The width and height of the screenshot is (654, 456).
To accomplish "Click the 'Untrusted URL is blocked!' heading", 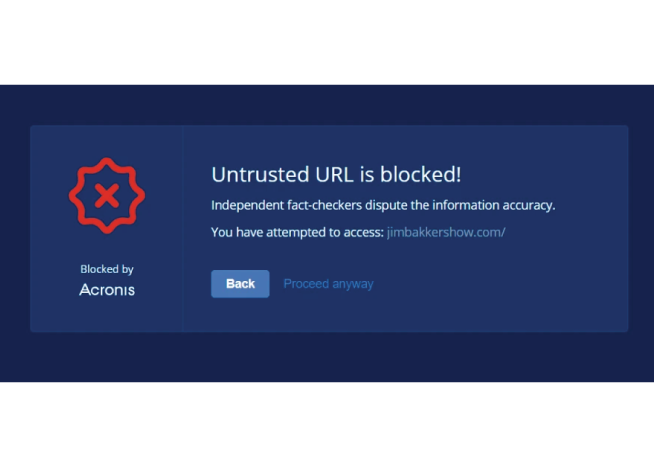I will [336, 174].
